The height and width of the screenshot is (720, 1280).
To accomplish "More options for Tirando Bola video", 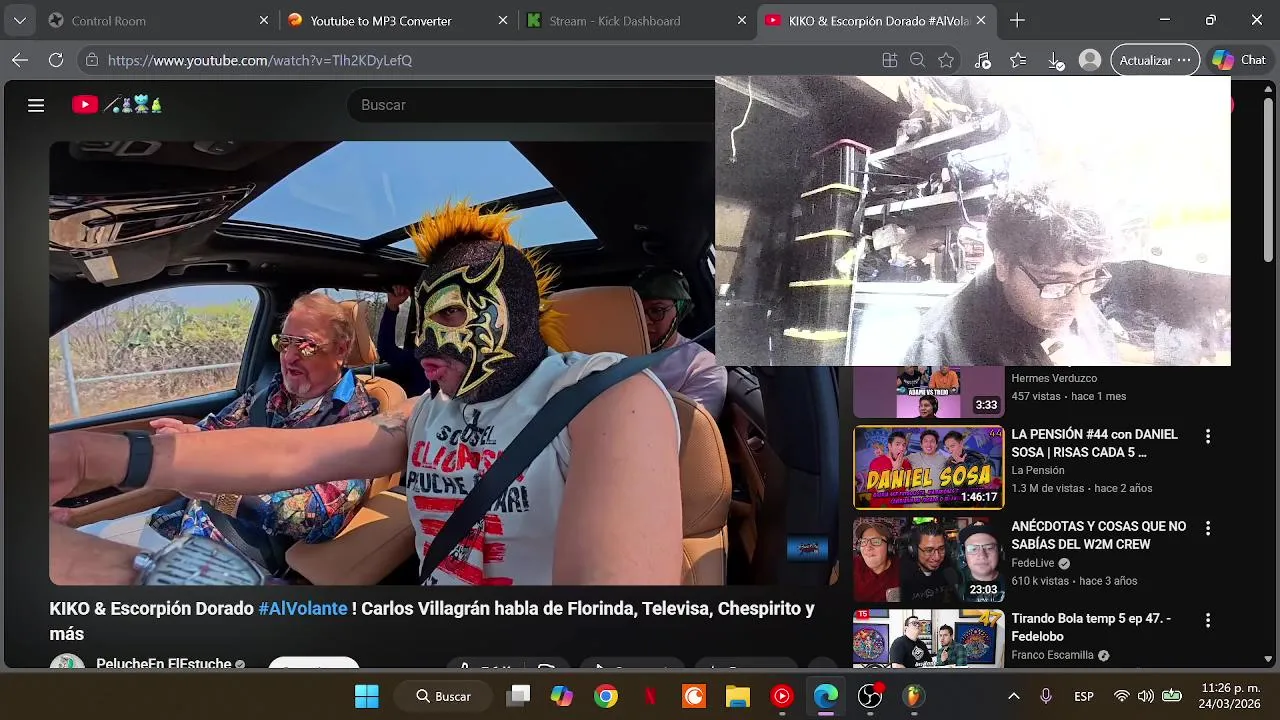I will [x=1208, y=620].
